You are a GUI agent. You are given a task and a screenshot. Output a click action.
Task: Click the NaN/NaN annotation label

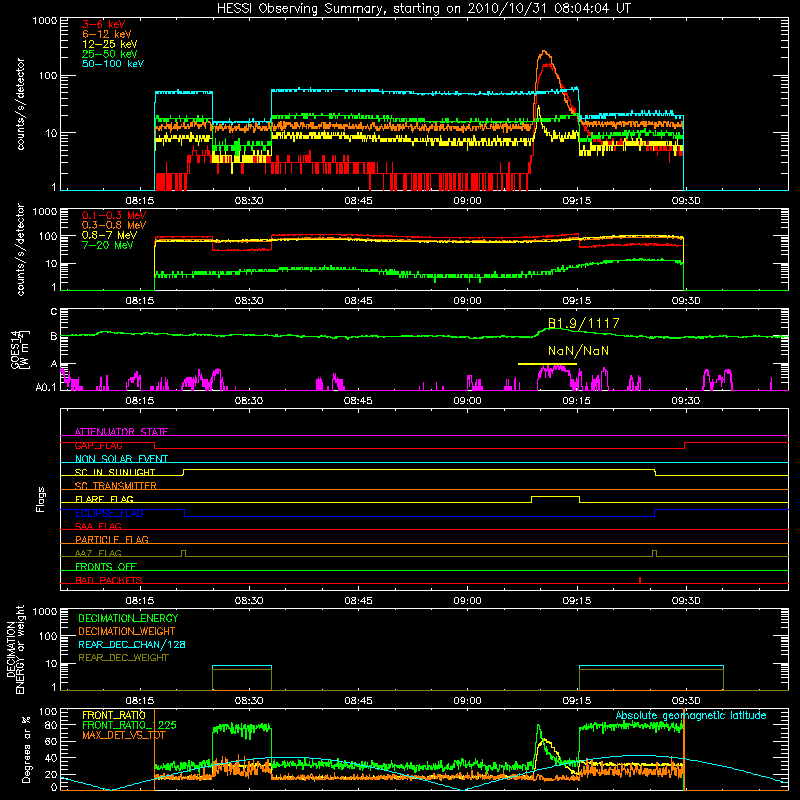(x=579, y=351)
